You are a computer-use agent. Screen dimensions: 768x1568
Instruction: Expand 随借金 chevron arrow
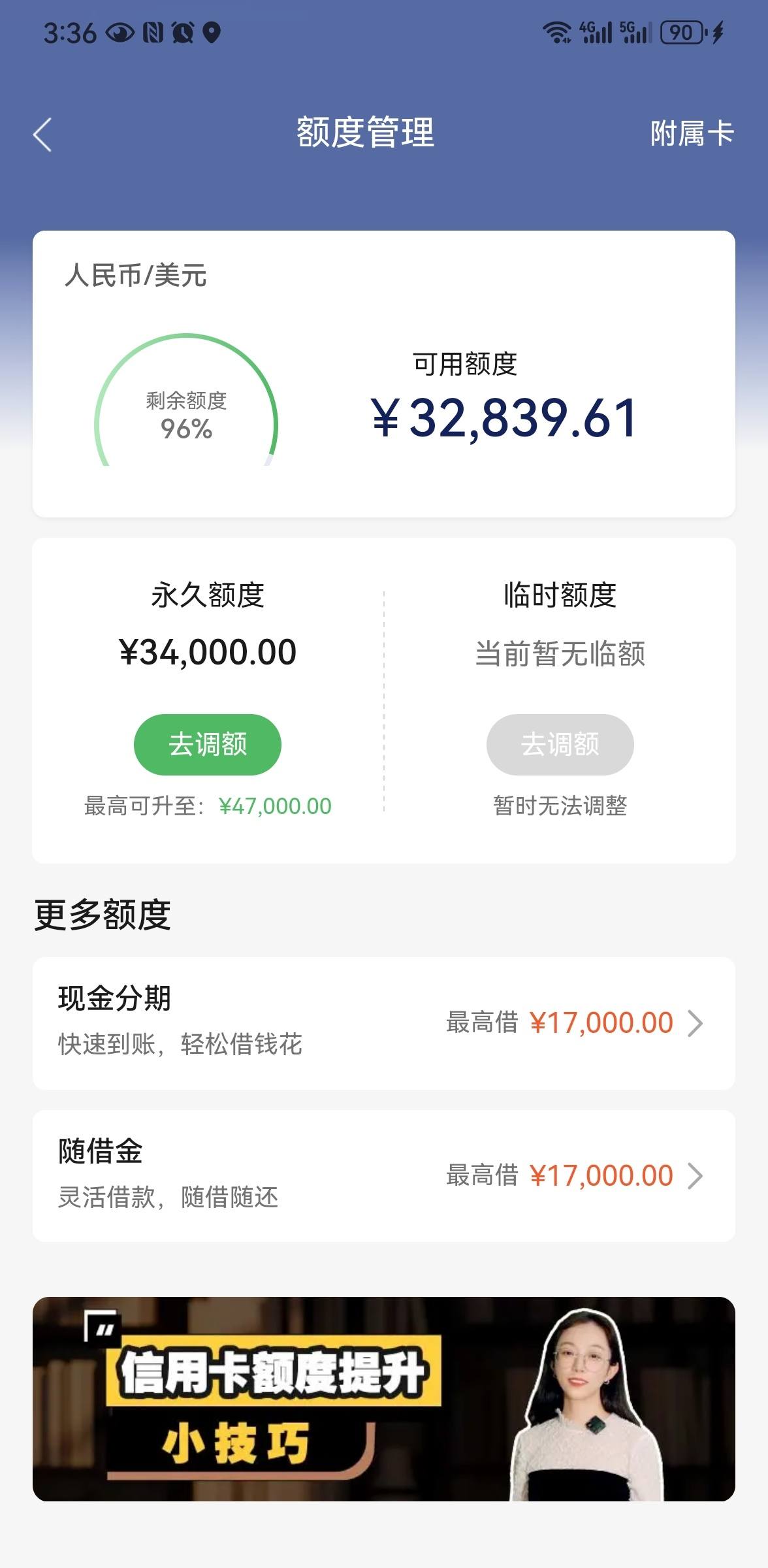pyautogui.click(x=696, y=1176)
